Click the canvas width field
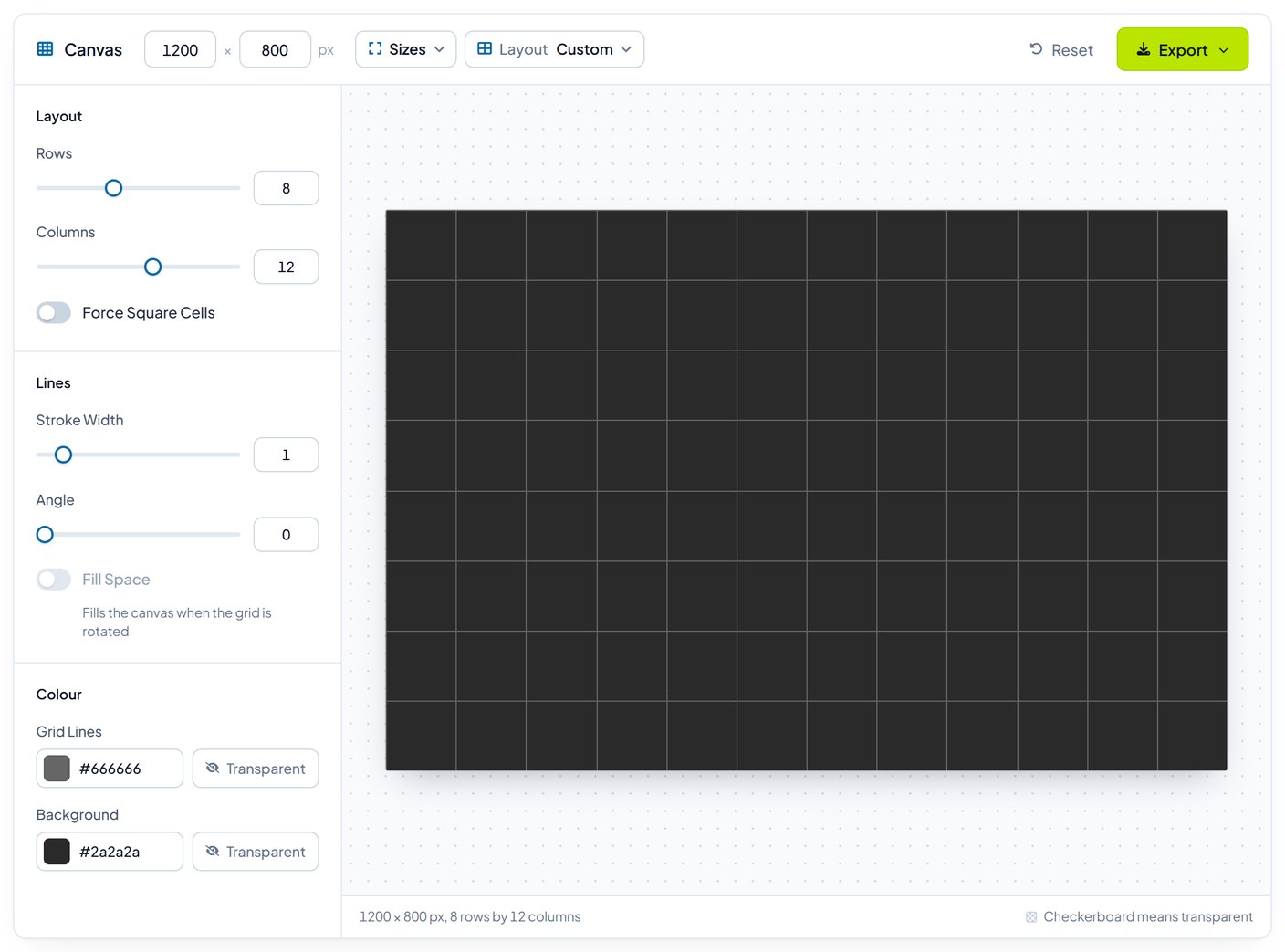Image resolution: width=1285 pixels, height=952 pixels. coord(181,49)
